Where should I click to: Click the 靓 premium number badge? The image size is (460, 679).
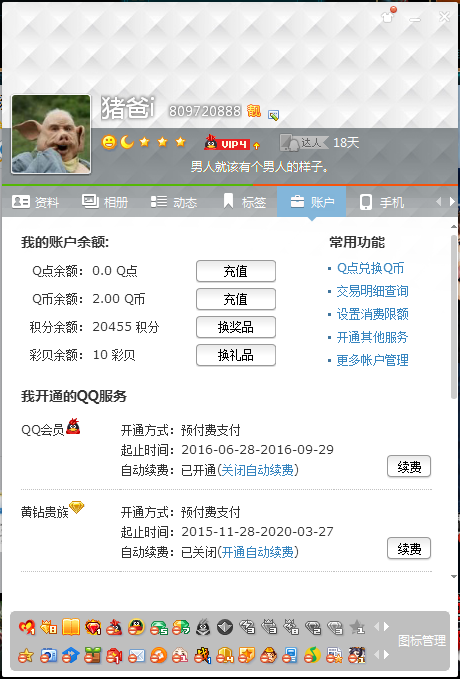(x=254, y=111)
